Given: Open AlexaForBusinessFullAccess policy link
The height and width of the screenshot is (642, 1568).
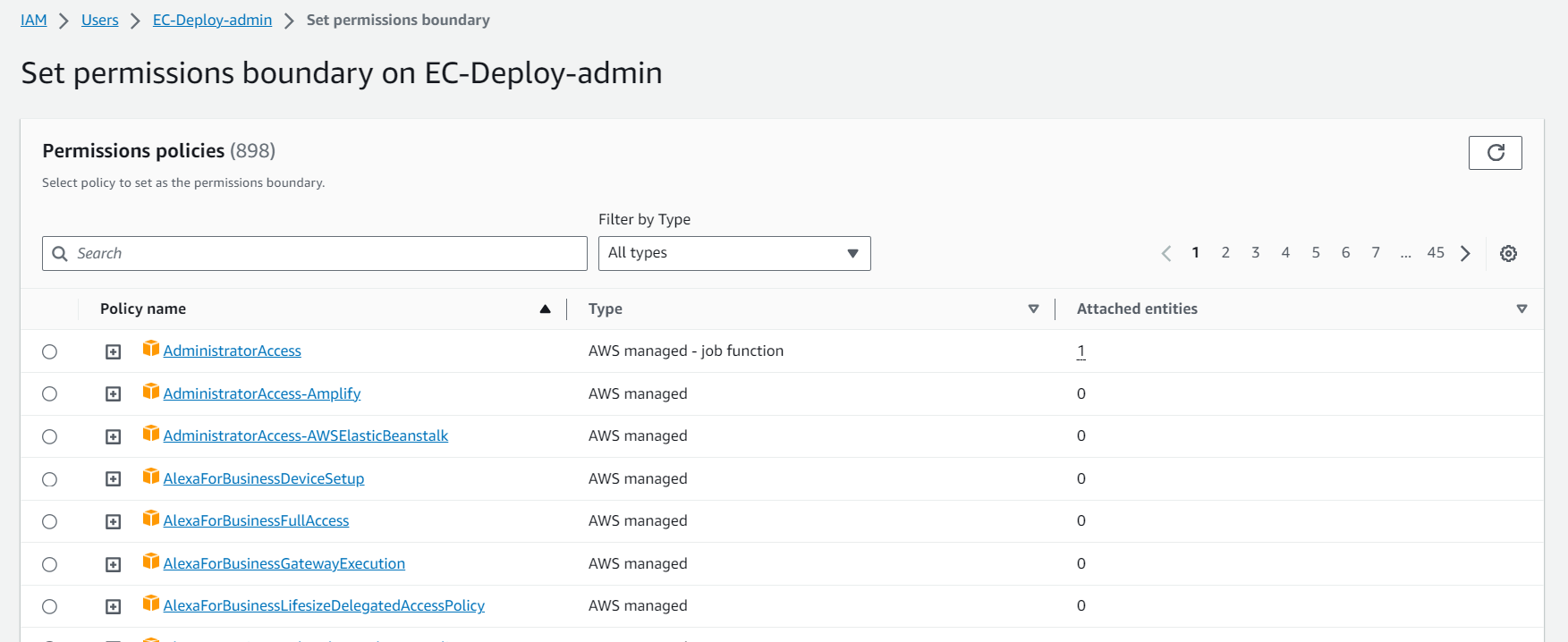Looking at the screenshot, I should tap(257, 520).
